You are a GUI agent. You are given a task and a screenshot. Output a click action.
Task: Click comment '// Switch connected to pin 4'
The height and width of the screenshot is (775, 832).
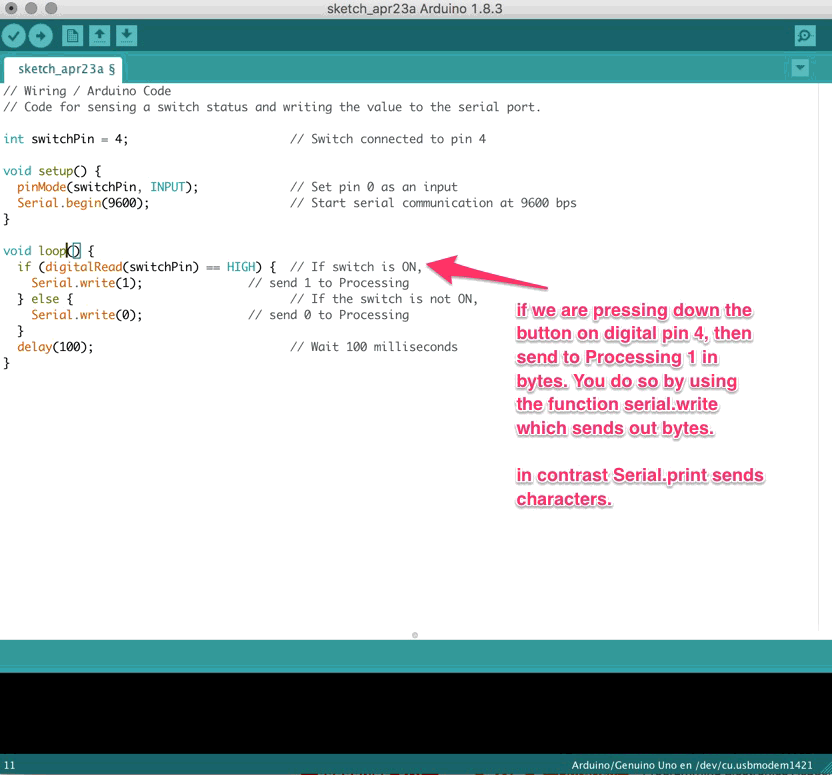[x=388, y=139]
